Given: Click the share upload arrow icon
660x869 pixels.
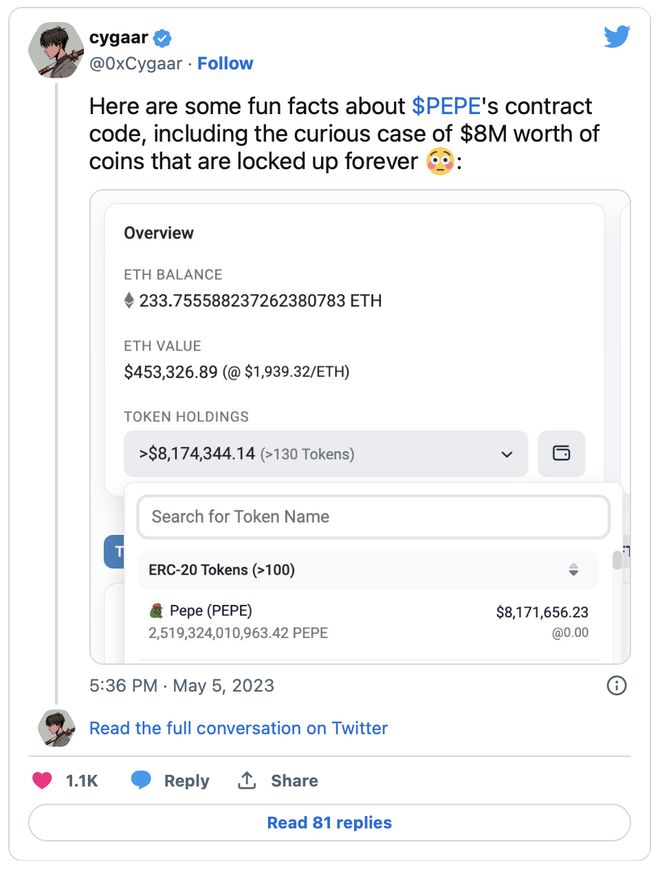Looking at the screenshot, I should (x=247, y=780).
